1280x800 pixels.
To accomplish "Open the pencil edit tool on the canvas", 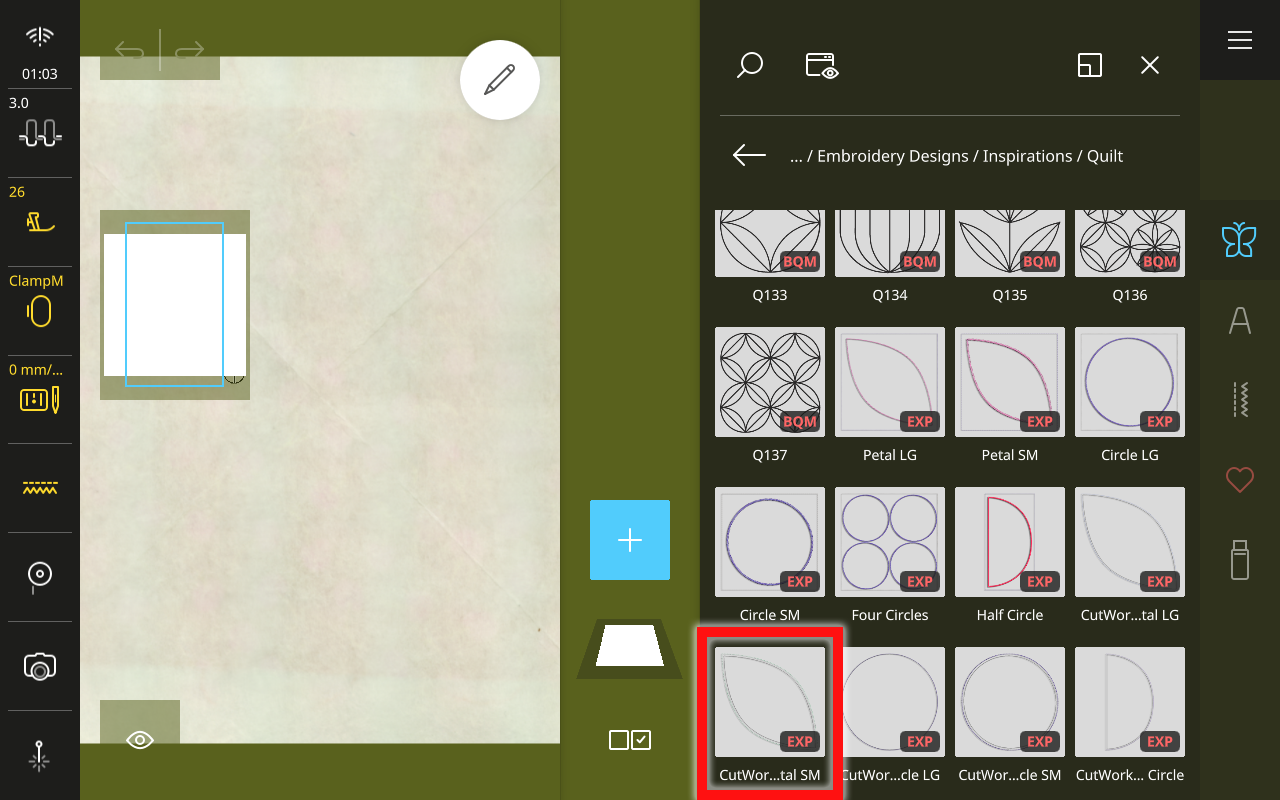I will (500, 80).
